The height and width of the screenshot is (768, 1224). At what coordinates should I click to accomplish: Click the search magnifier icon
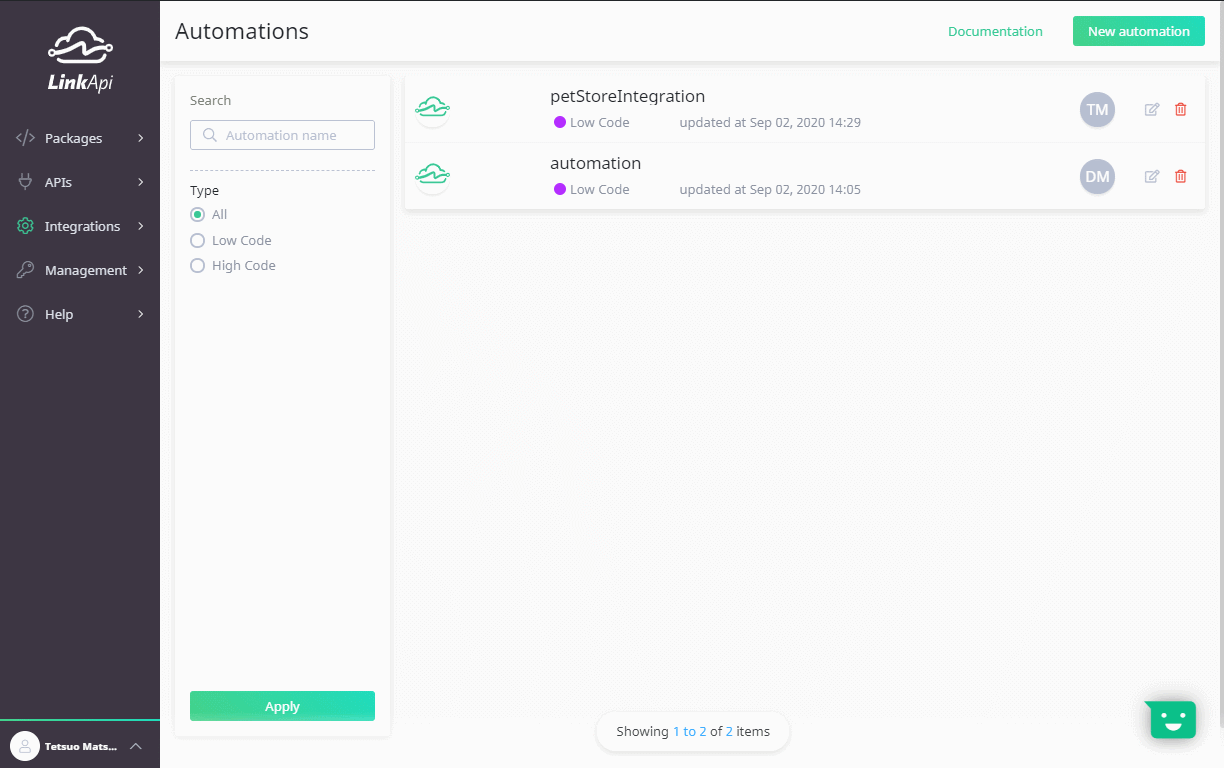[210, 135]
